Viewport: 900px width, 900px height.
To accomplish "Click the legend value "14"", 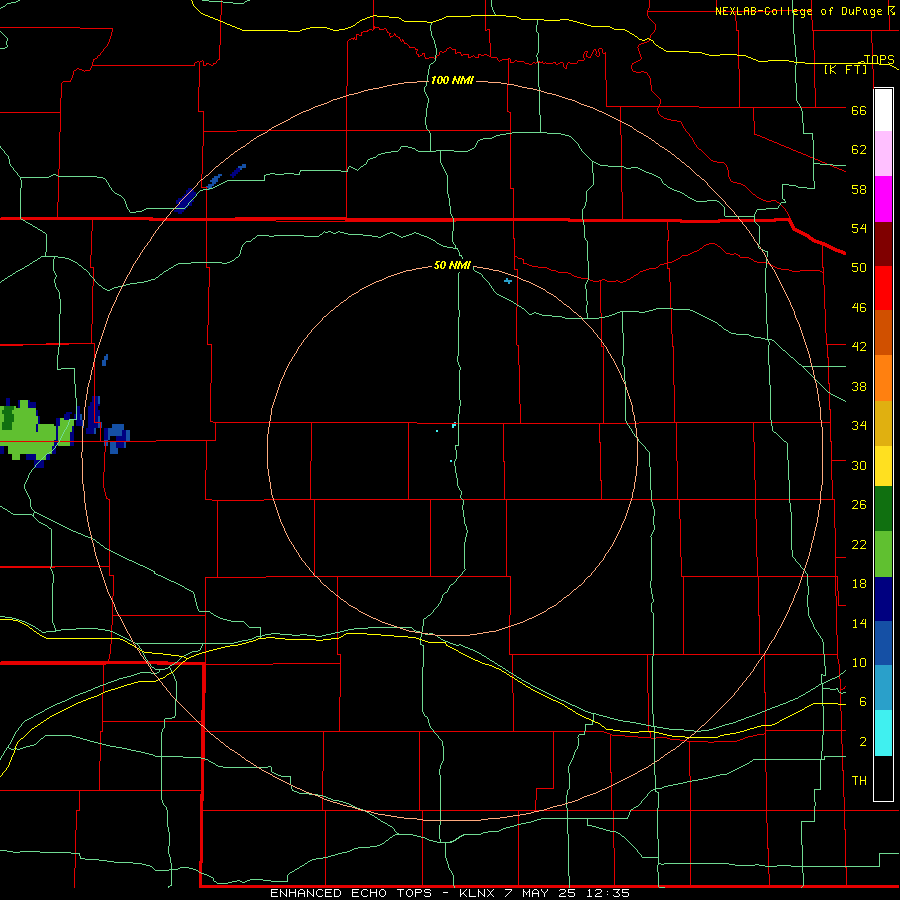I will [x=859, y=623].
